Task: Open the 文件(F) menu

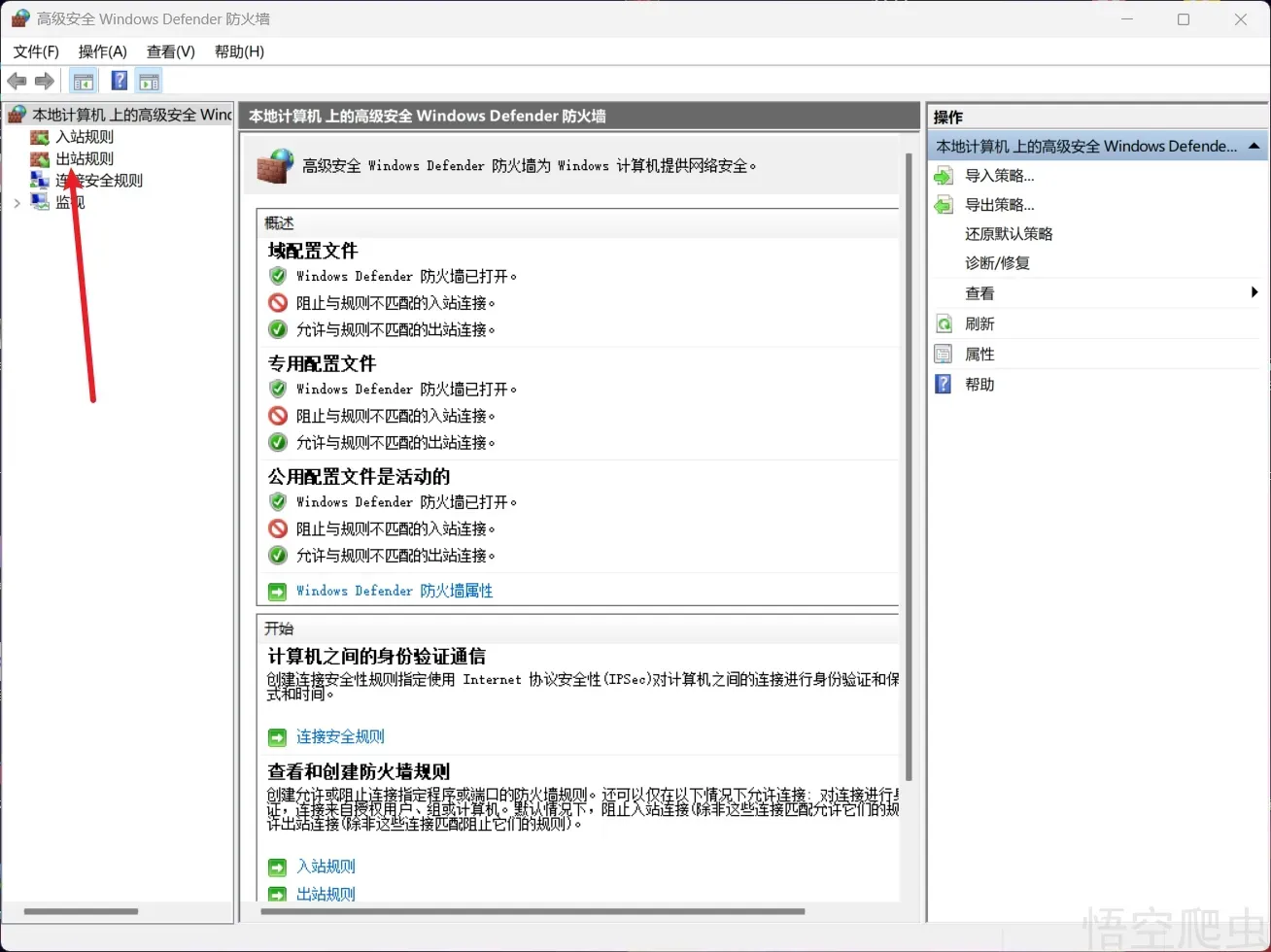Action: pos(35,51)
